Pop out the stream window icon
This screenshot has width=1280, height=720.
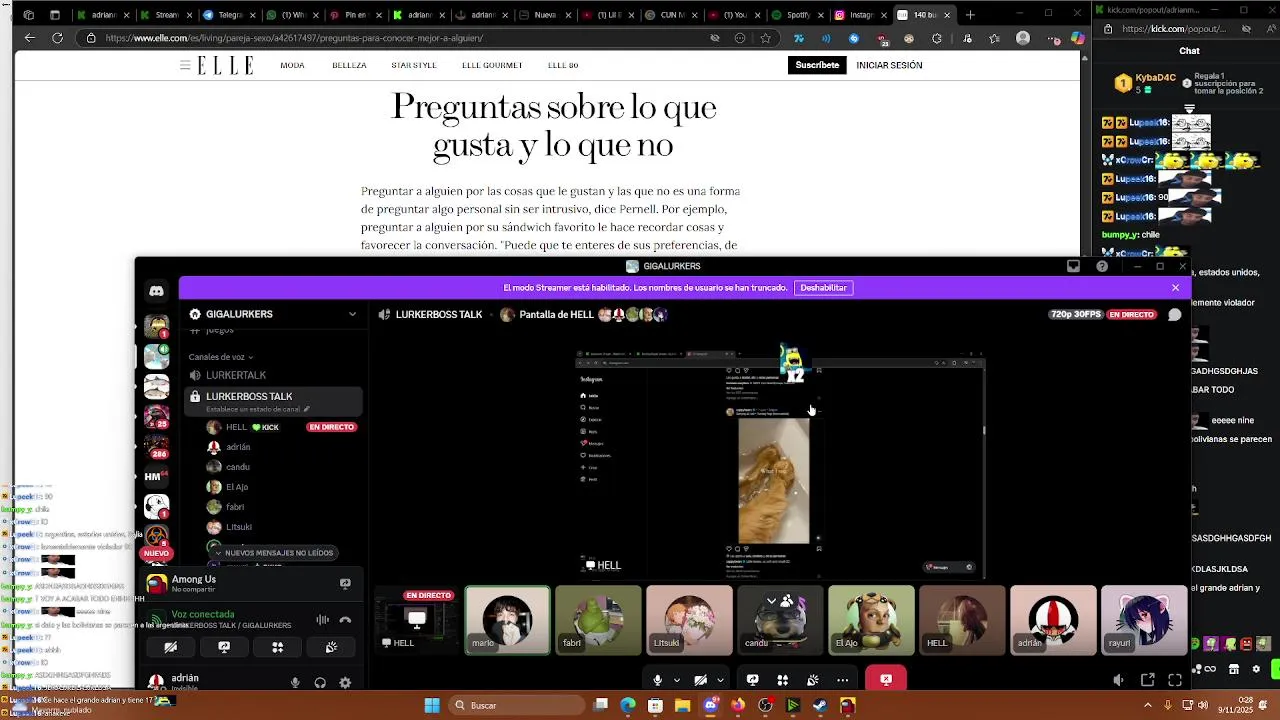(1147, 680)
